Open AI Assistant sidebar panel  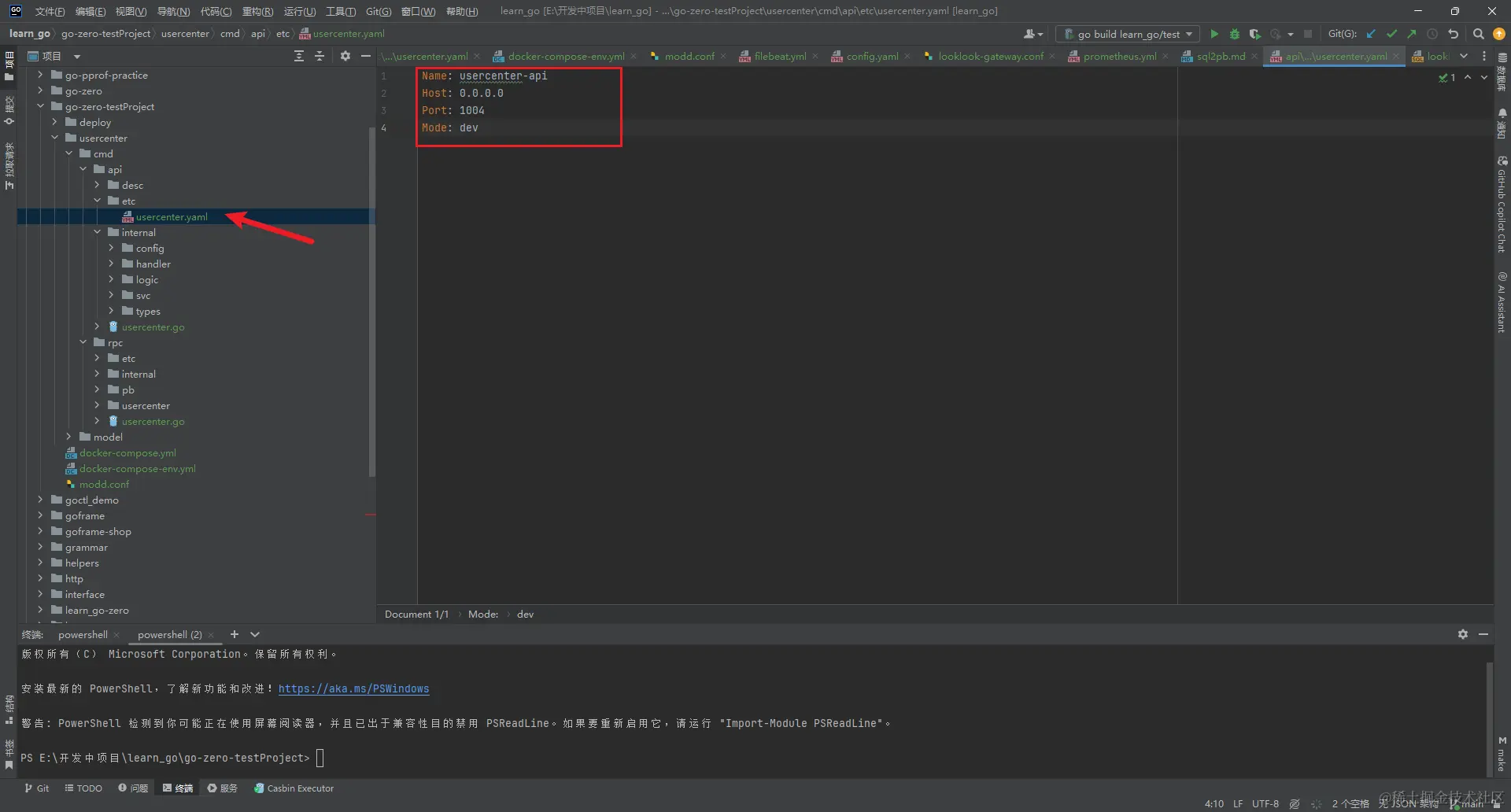(1502, 302)
